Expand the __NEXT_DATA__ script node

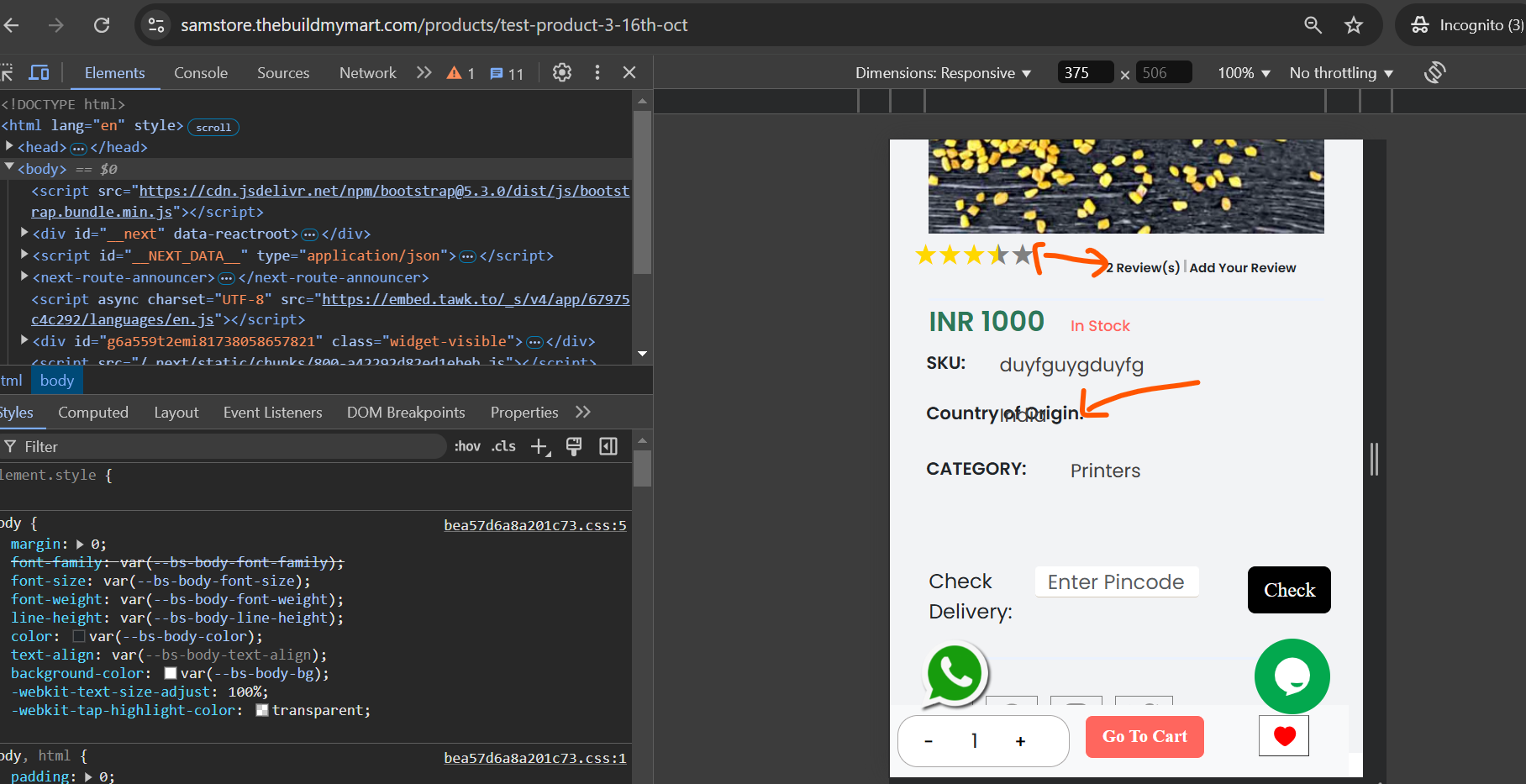pos(24,255)
